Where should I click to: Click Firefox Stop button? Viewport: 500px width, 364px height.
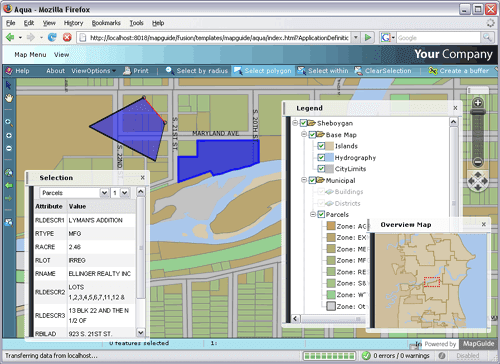pos(67,37)
